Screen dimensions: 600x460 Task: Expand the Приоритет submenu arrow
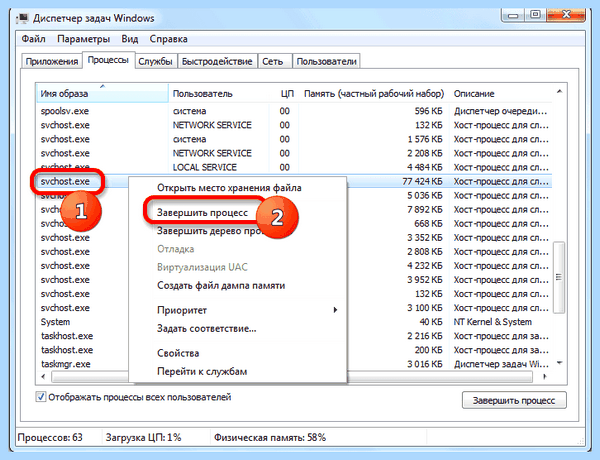pyautogui.click(x=335, y=310)
